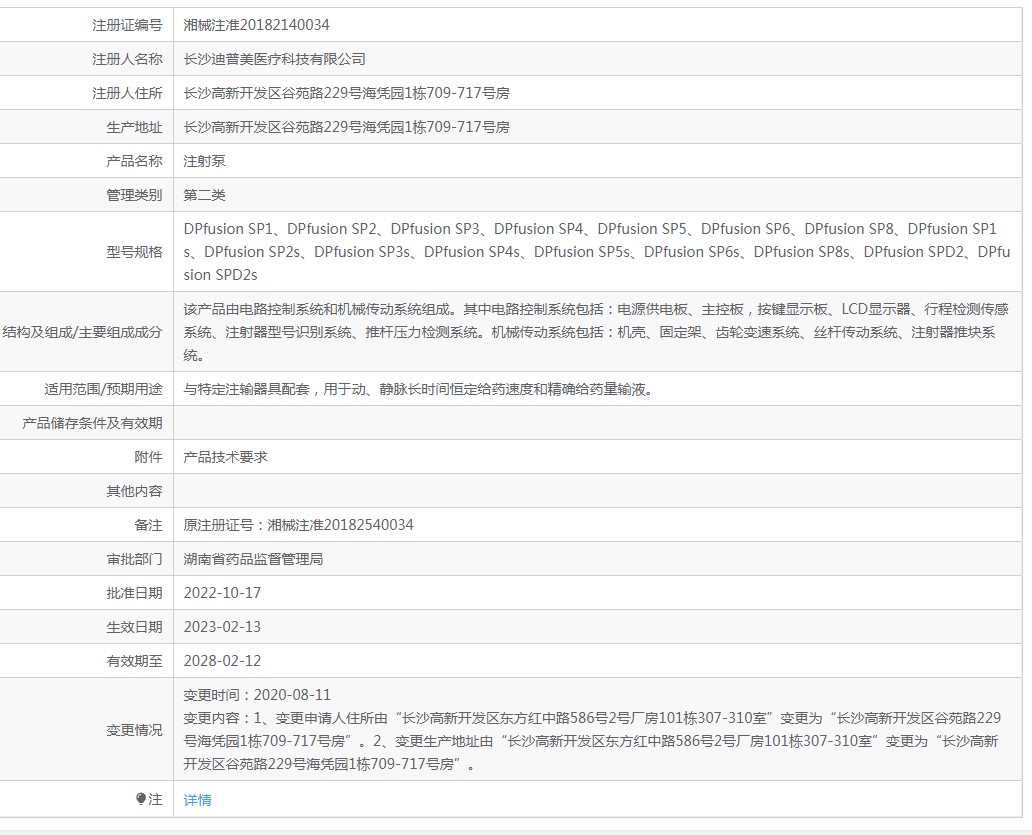Select the 型号规格 label
Image resolution: width=1032 pixels, height=835 pixels.
(134, 252)
